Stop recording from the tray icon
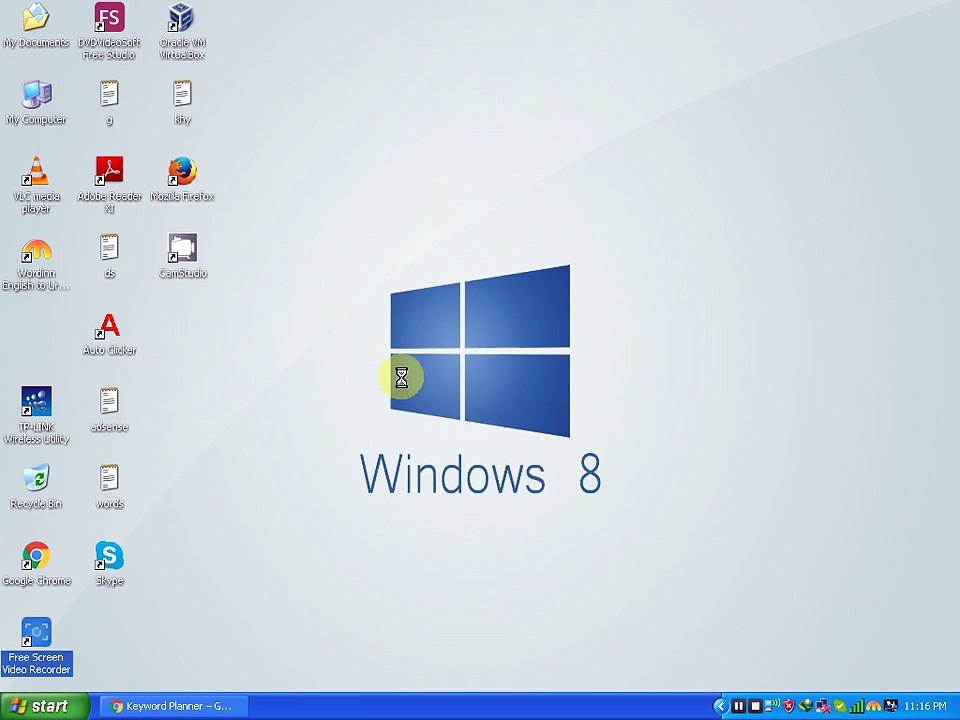960x720 pixels. click(756, 706)
